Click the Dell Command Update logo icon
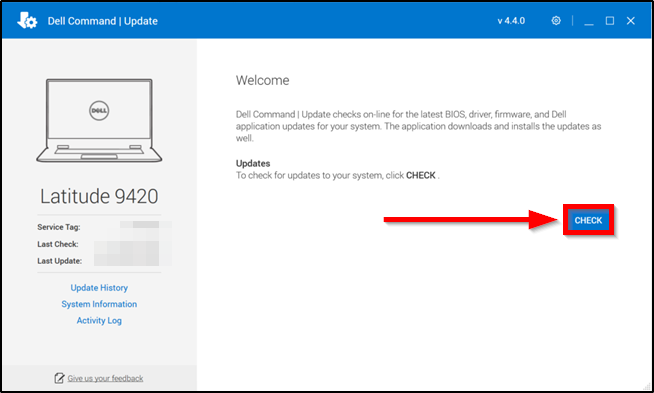The width and height of the screenshot is (654, 393). coord(27,20)
